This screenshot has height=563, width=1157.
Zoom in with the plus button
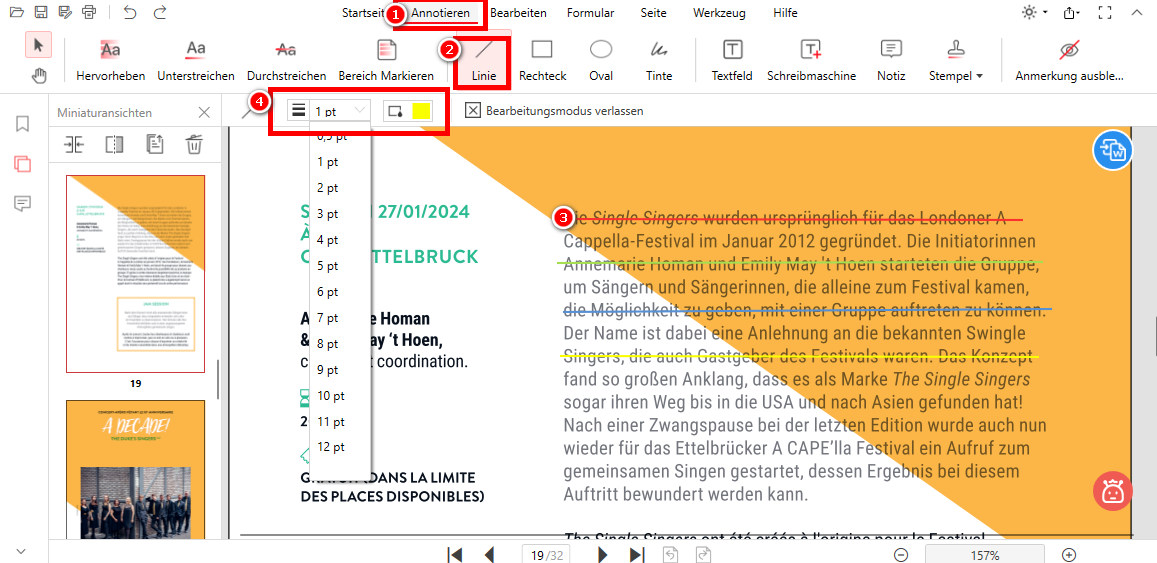pyautogui.click(x=1069, y=555)
